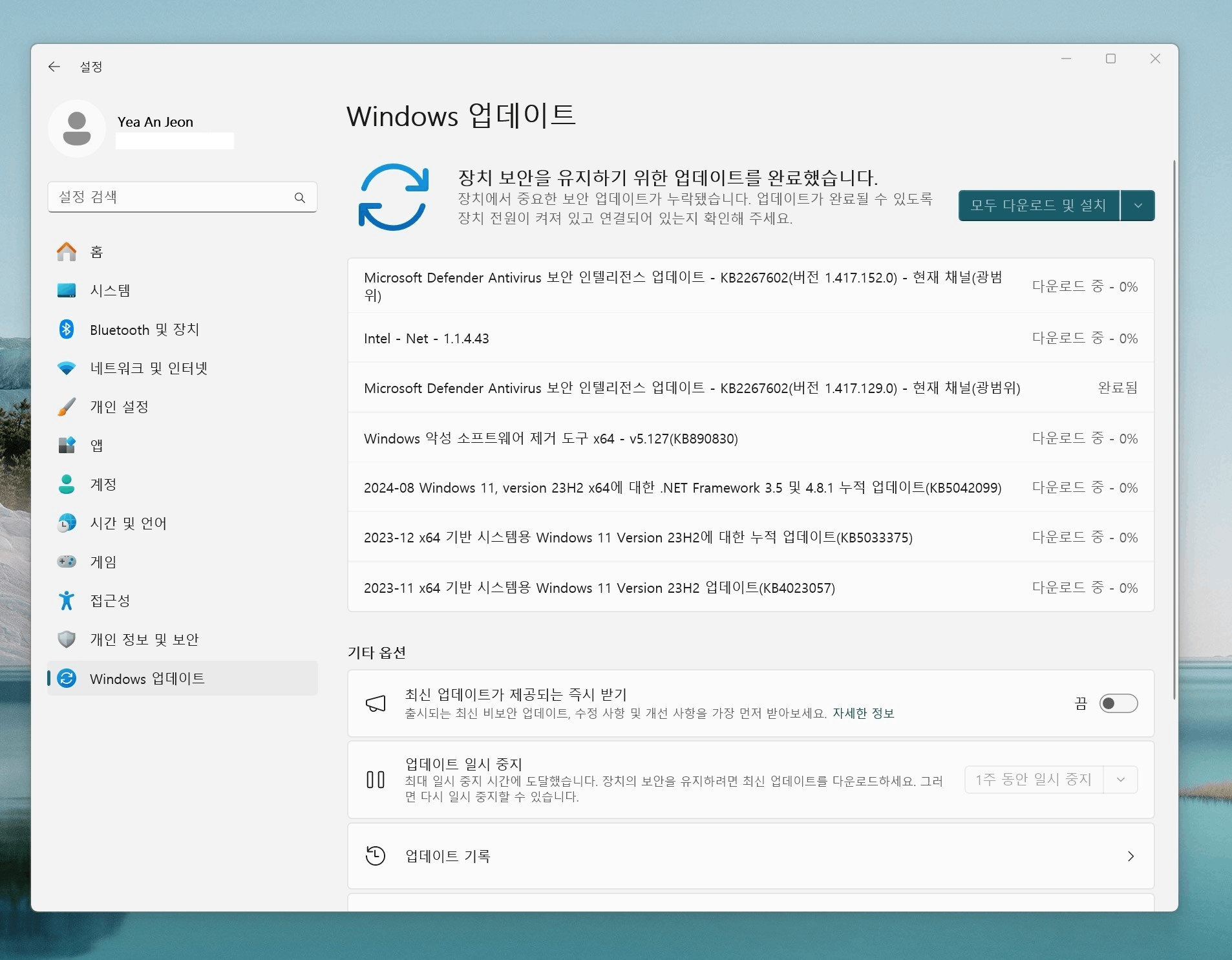Open 게임 settings
Viewport: 1232px width, 960px height.
pos(182,562)
